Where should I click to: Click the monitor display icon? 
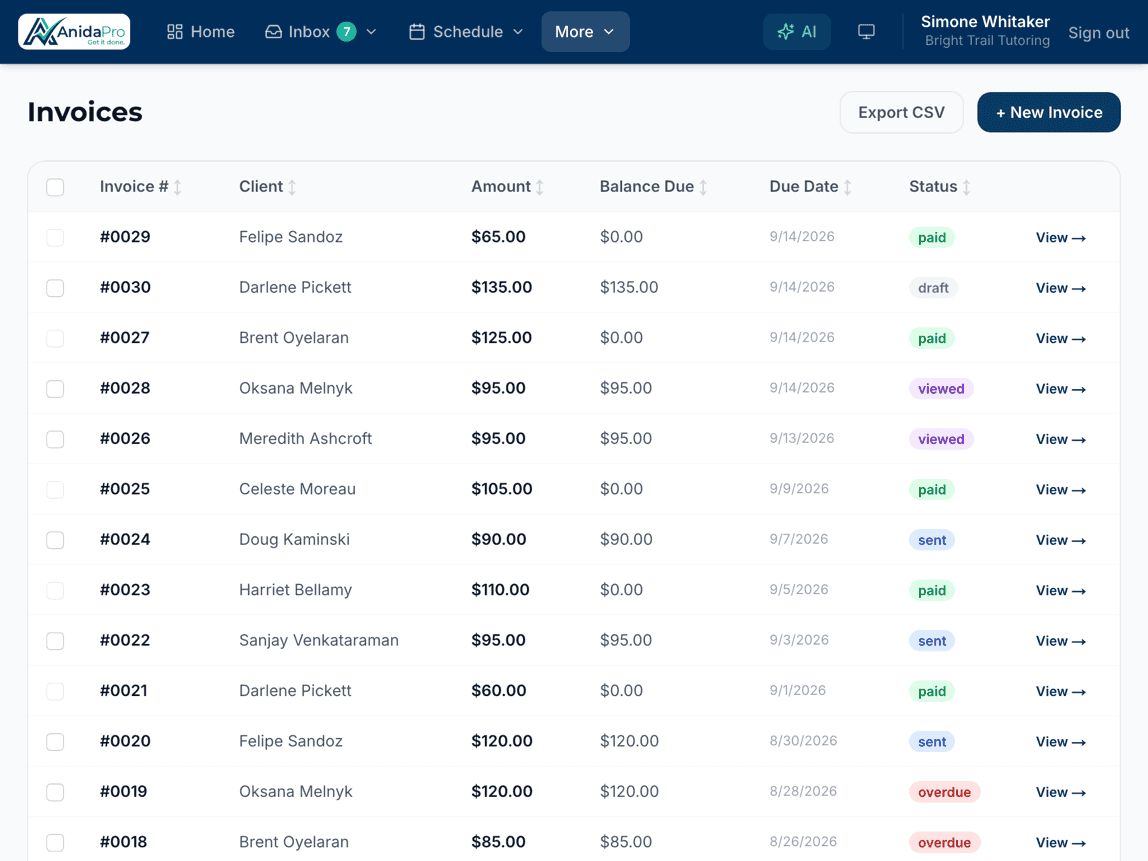[866, 31]
